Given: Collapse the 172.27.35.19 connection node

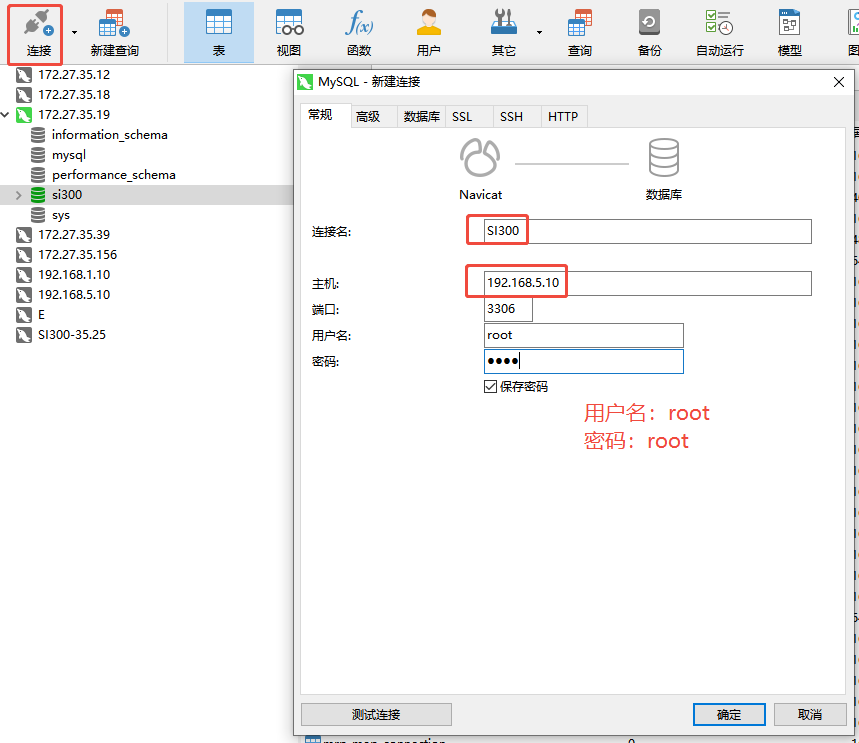Looking at the screenshot, I should (5, 115).
